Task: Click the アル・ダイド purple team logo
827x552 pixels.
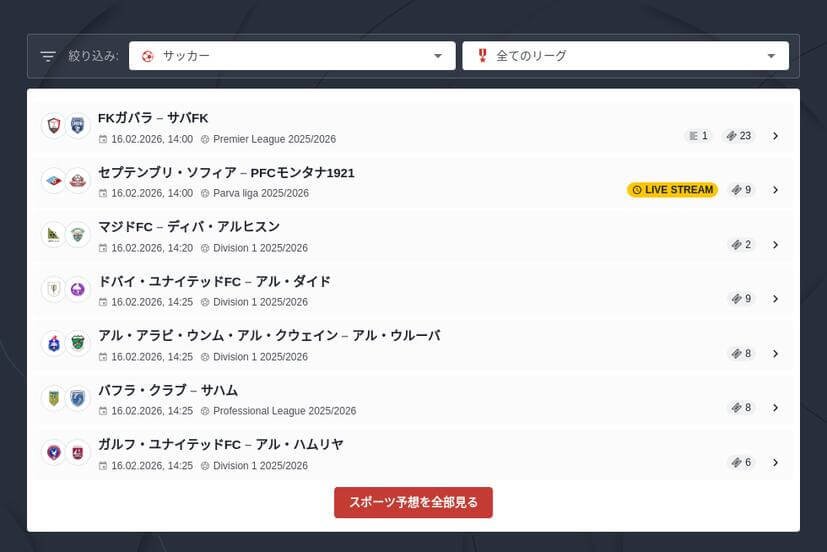Action: (77, 289)
